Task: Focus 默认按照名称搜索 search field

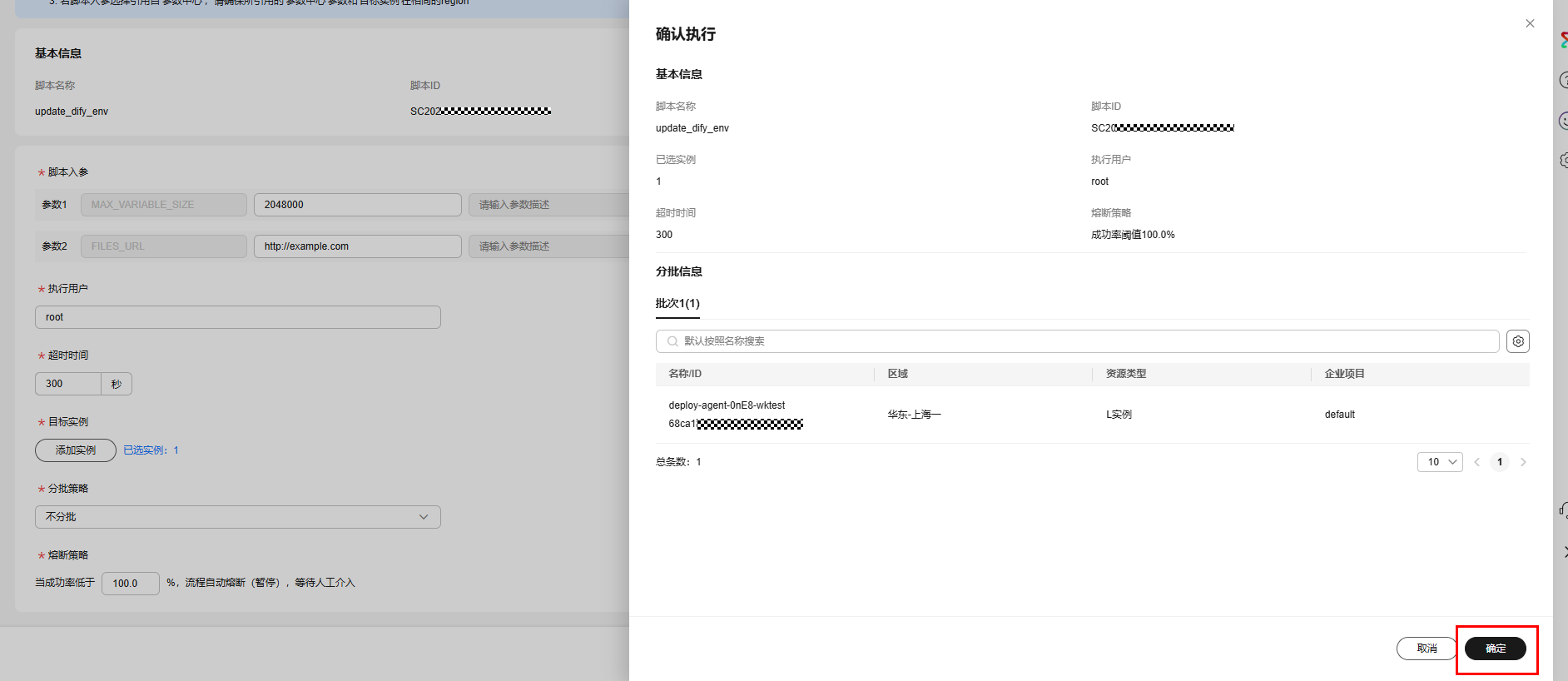Action: (x=1078, y=341)
